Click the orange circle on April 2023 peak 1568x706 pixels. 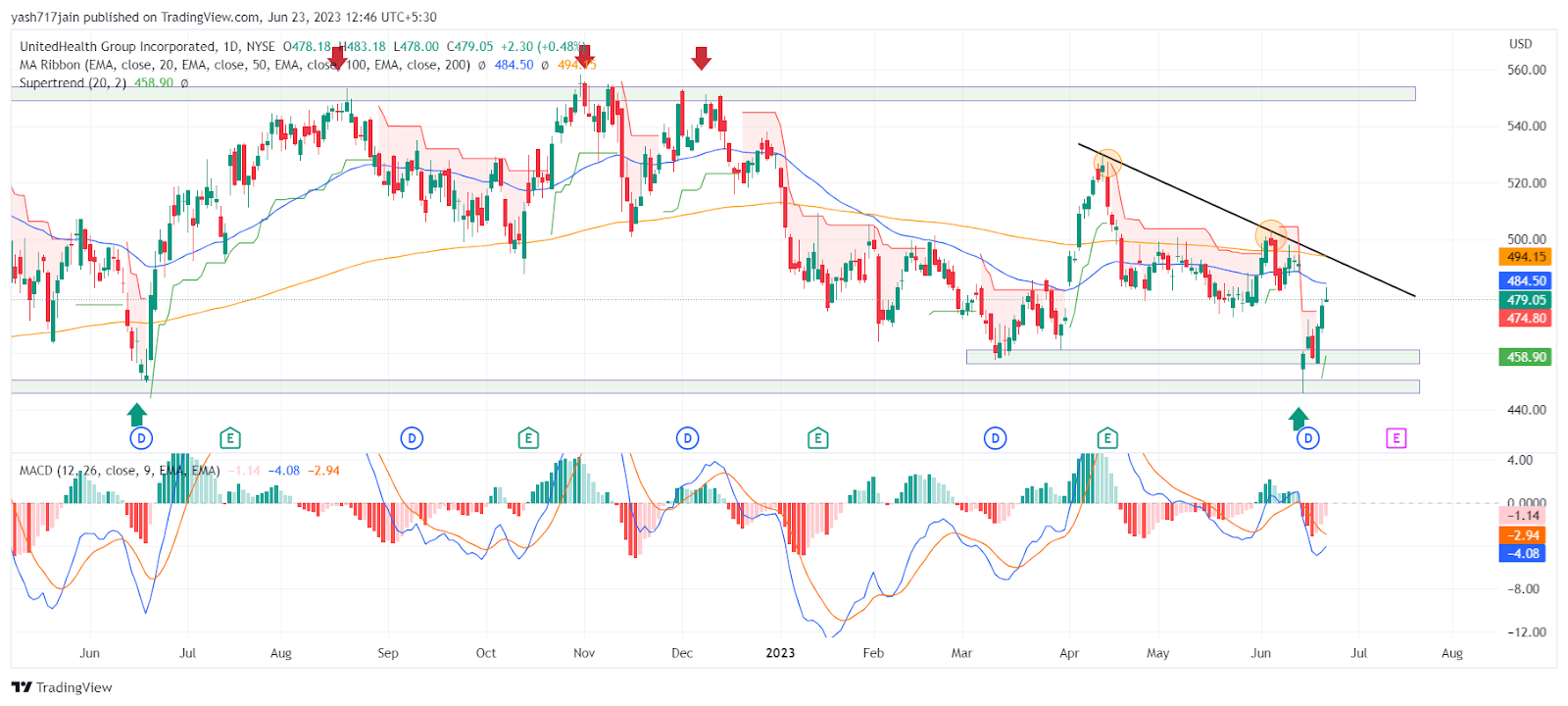[1107, 163]
